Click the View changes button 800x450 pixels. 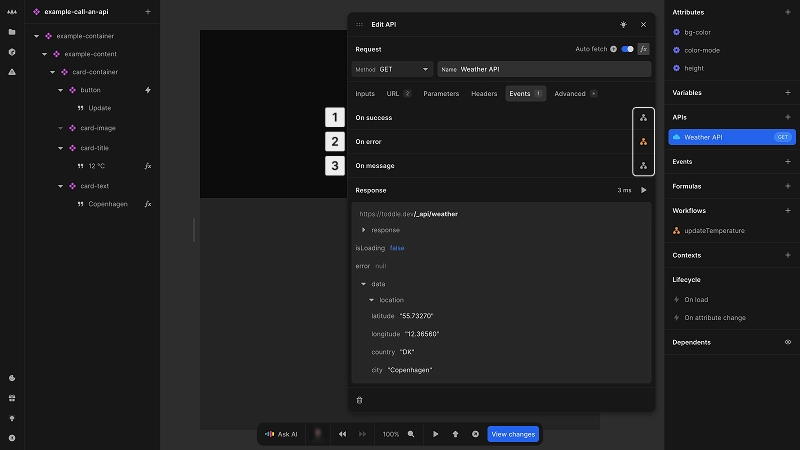[513, 434]
